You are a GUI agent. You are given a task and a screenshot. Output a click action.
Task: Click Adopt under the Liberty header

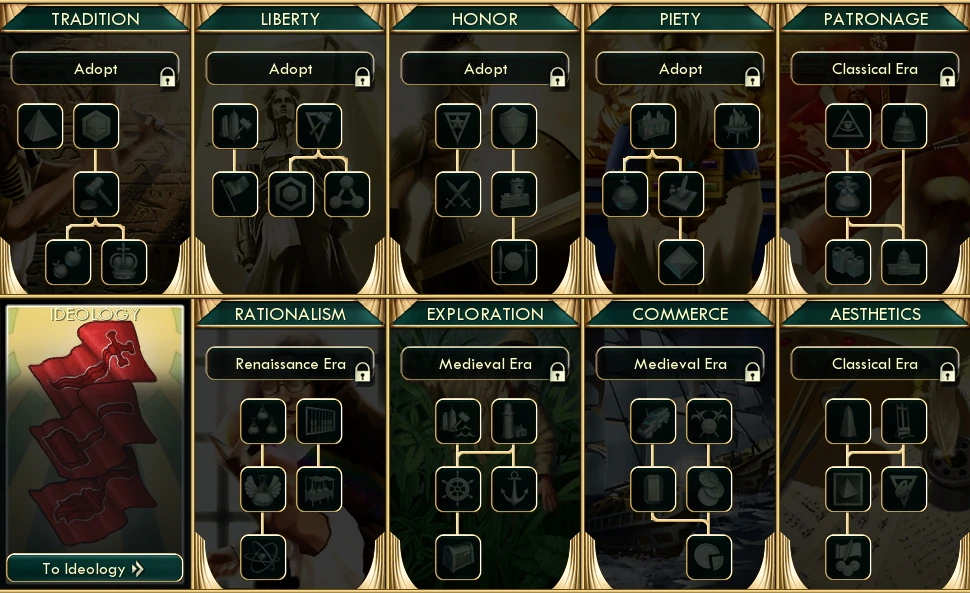pos(290,69)
